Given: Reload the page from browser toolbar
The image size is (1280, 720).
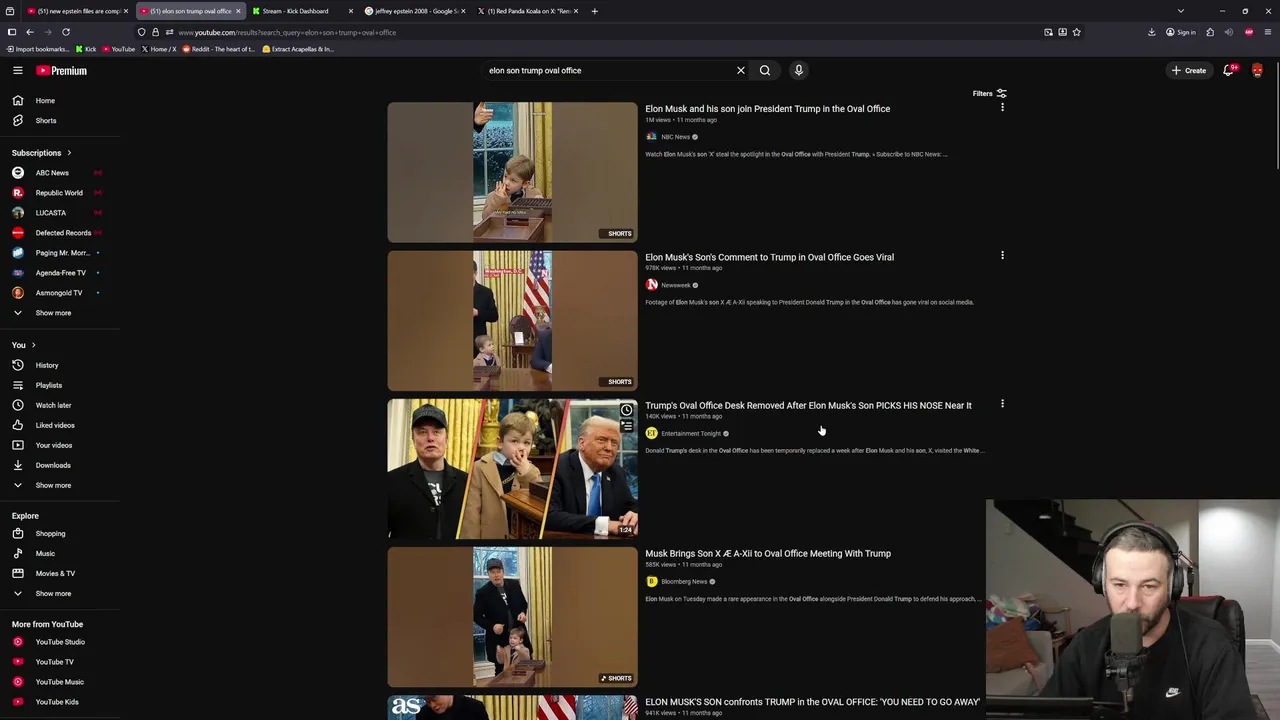Looking at the screenshot, I should tap(66, 32).
